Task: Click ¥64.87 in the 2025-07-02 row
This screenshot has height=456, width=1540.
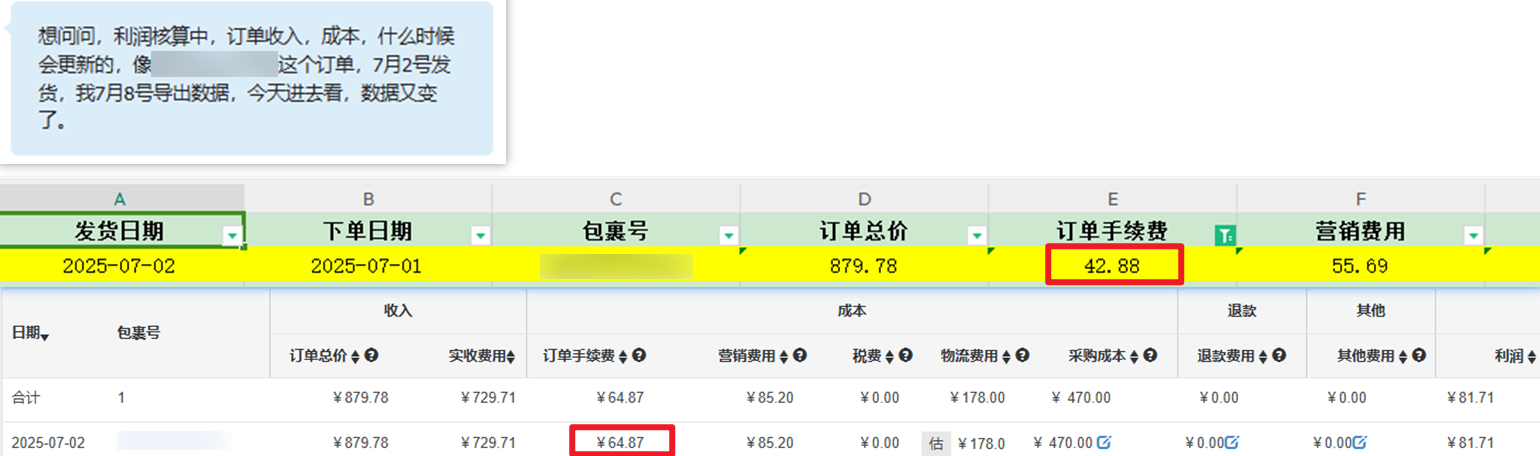Action: point(620,441)
